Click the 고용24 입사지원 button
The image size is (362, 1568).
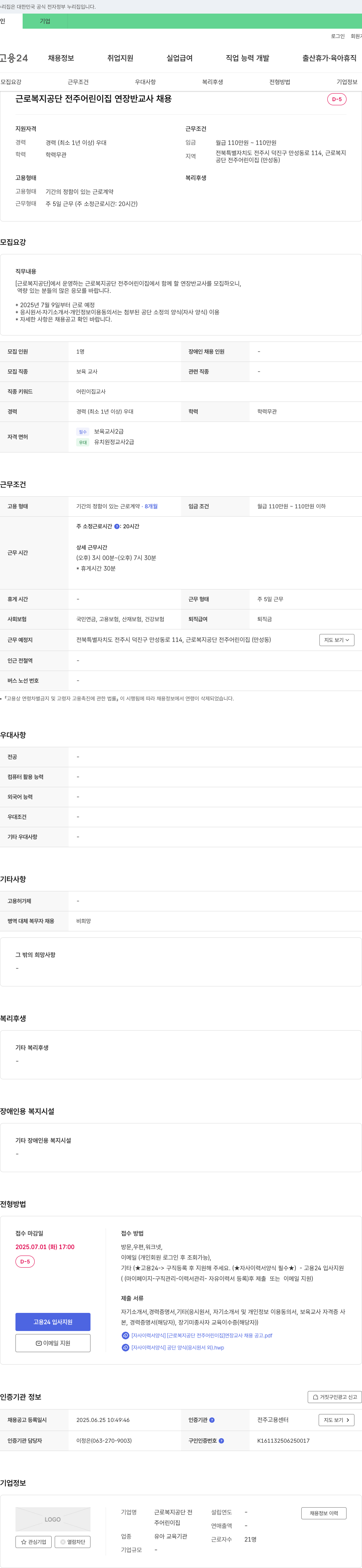[x=53, y=1322]
